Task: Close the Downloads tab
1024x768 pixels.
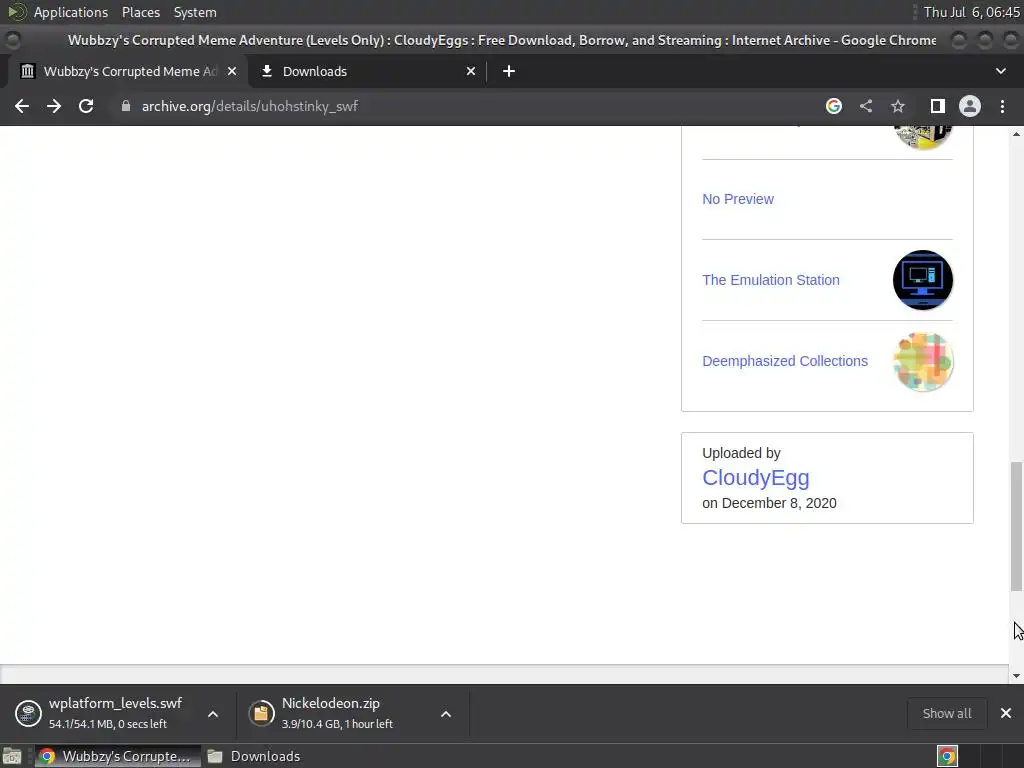Action: pyautogui.click(x=471, y=71)
